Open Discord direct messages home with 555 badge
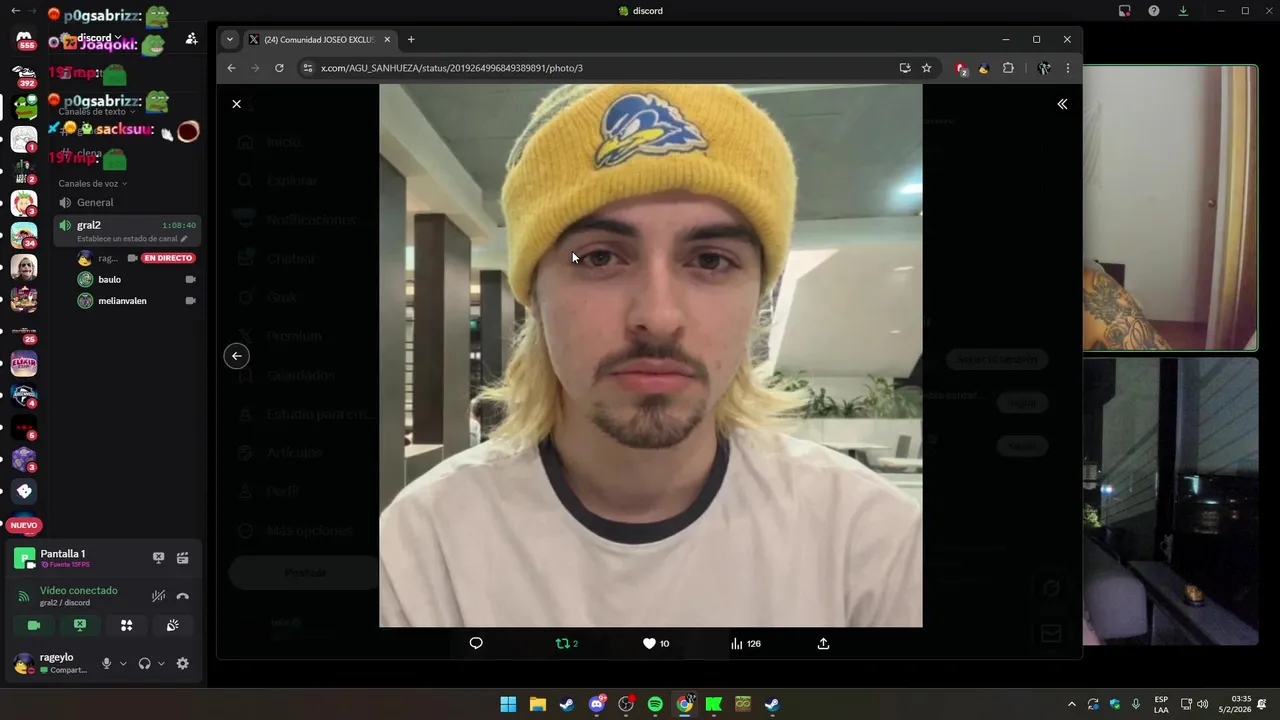Screen dimensions: 1280x720 click(25, 41)
